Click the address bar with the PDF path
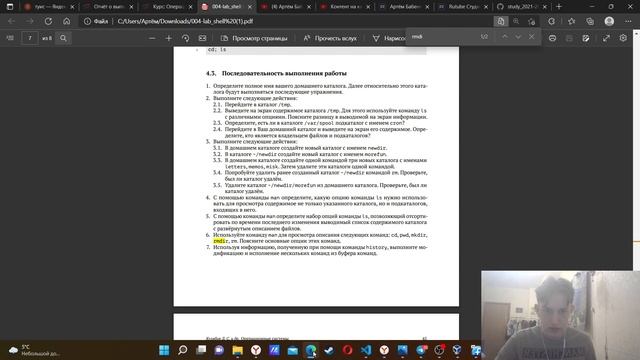The width and height of the screenshot is (640, 360). coord(286,21)
